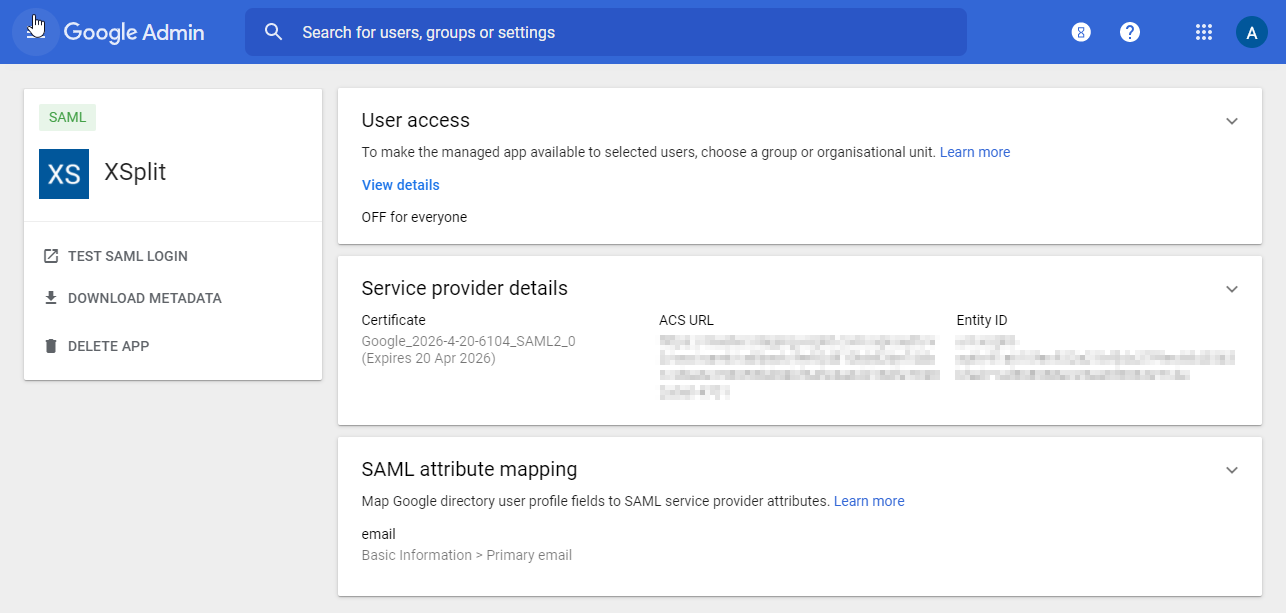
Task: Click the DOWNLOAD METADATA label
Action: (x=145, y=298)
